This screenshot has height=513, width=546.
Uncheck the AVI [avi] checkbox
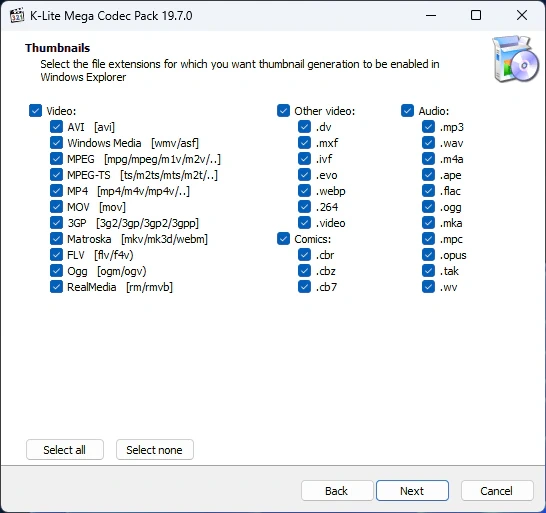point(56,127)
